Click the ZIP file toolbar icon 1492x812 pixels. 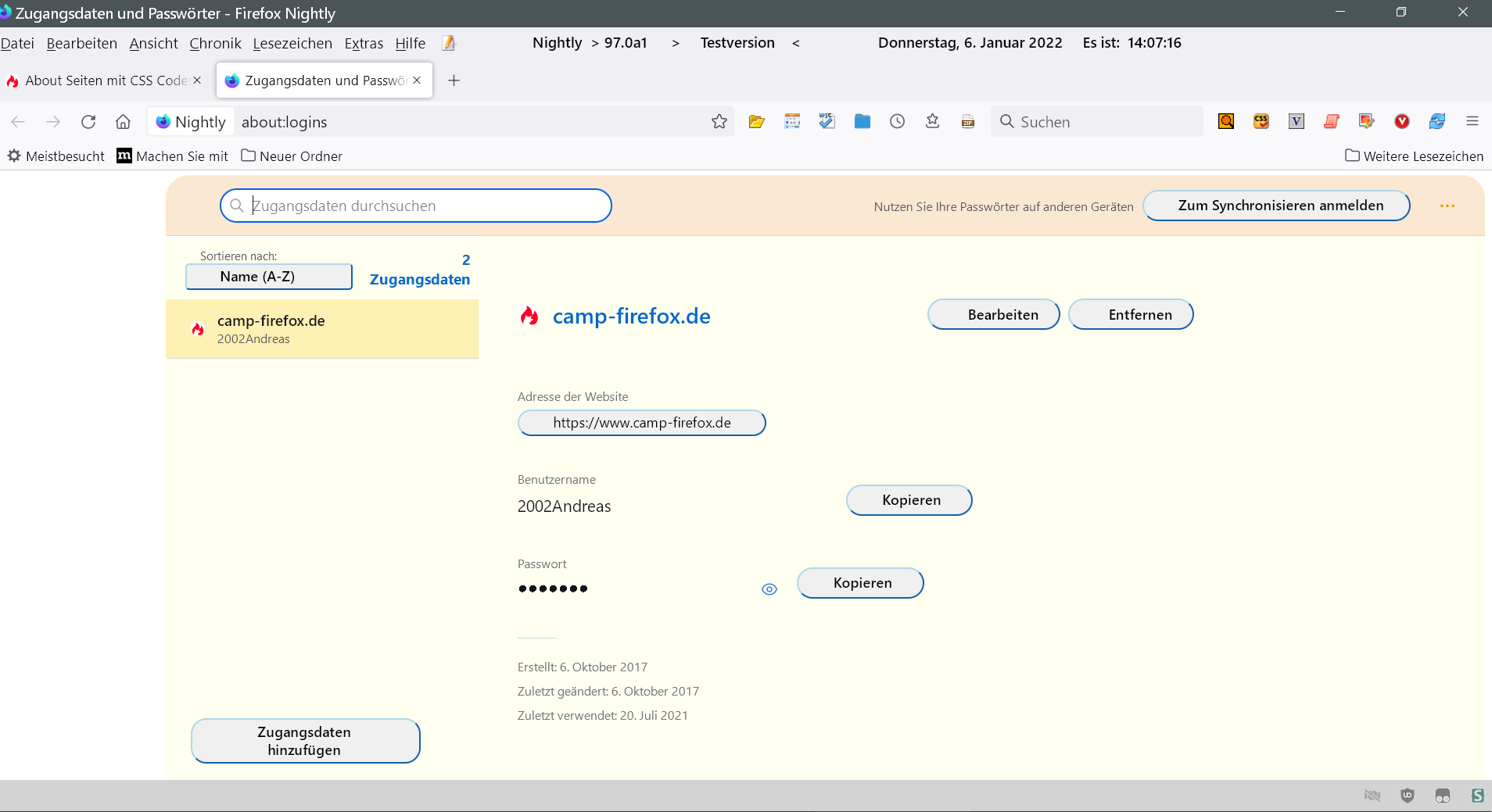967,122
